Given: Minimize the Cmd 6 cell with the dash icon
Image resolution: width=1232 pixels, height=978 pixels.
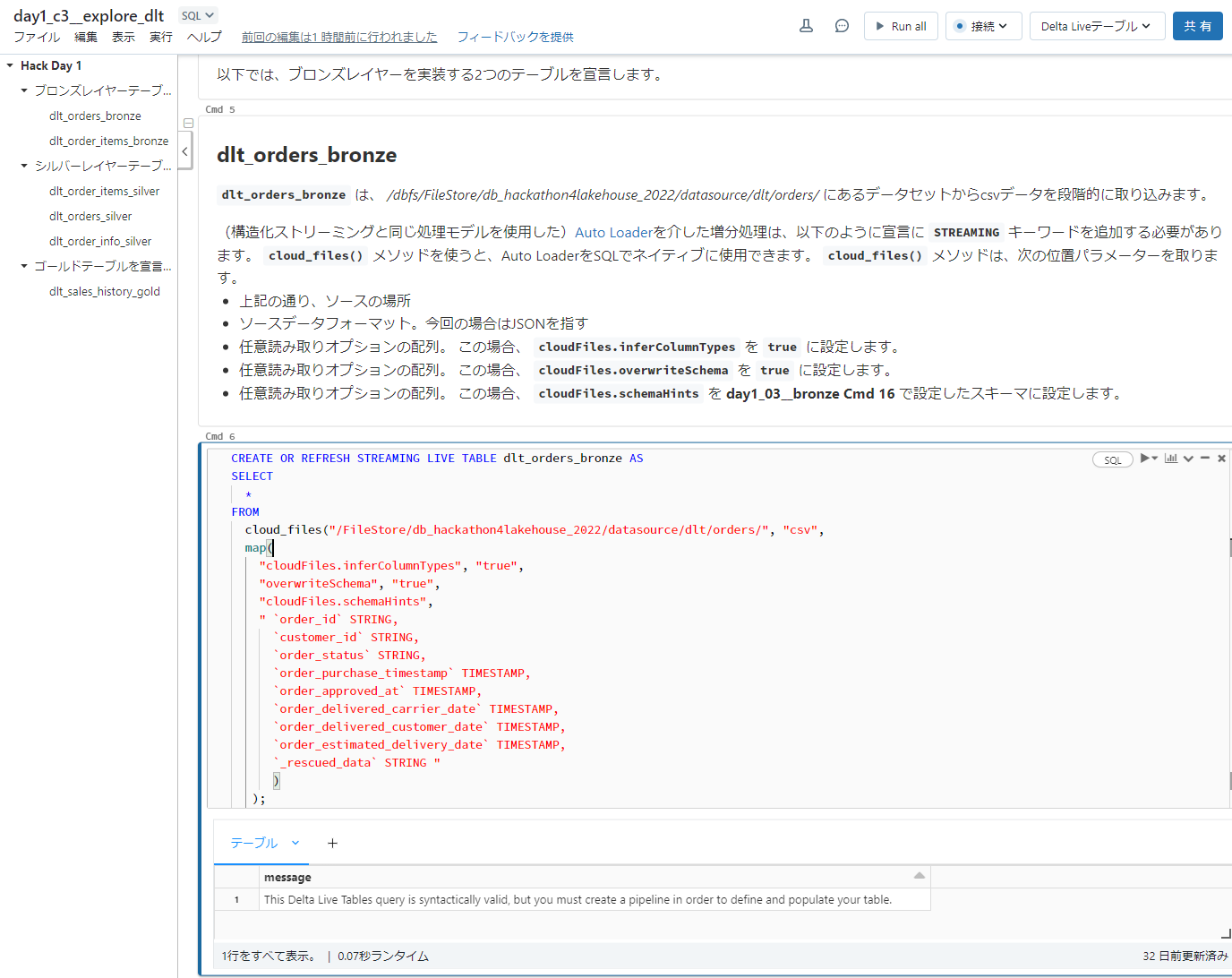Looking at the screenshot, I should (x=1203, y=458).
